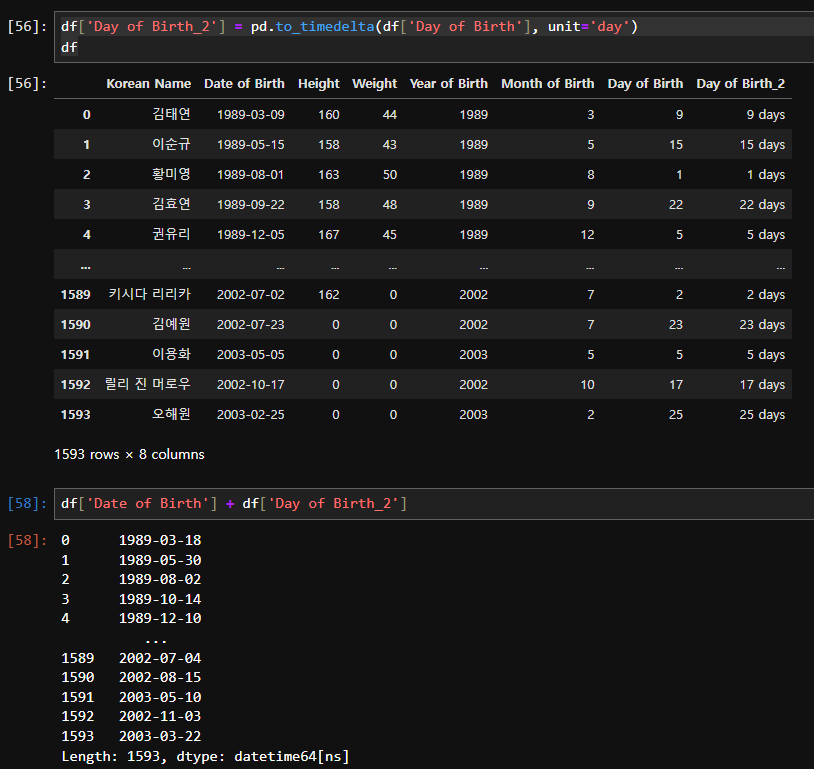814x769 pixels.
Task: Click the 'Length: 1593, dtype: datetime64[ns]' line
Action: pos(206,756)
